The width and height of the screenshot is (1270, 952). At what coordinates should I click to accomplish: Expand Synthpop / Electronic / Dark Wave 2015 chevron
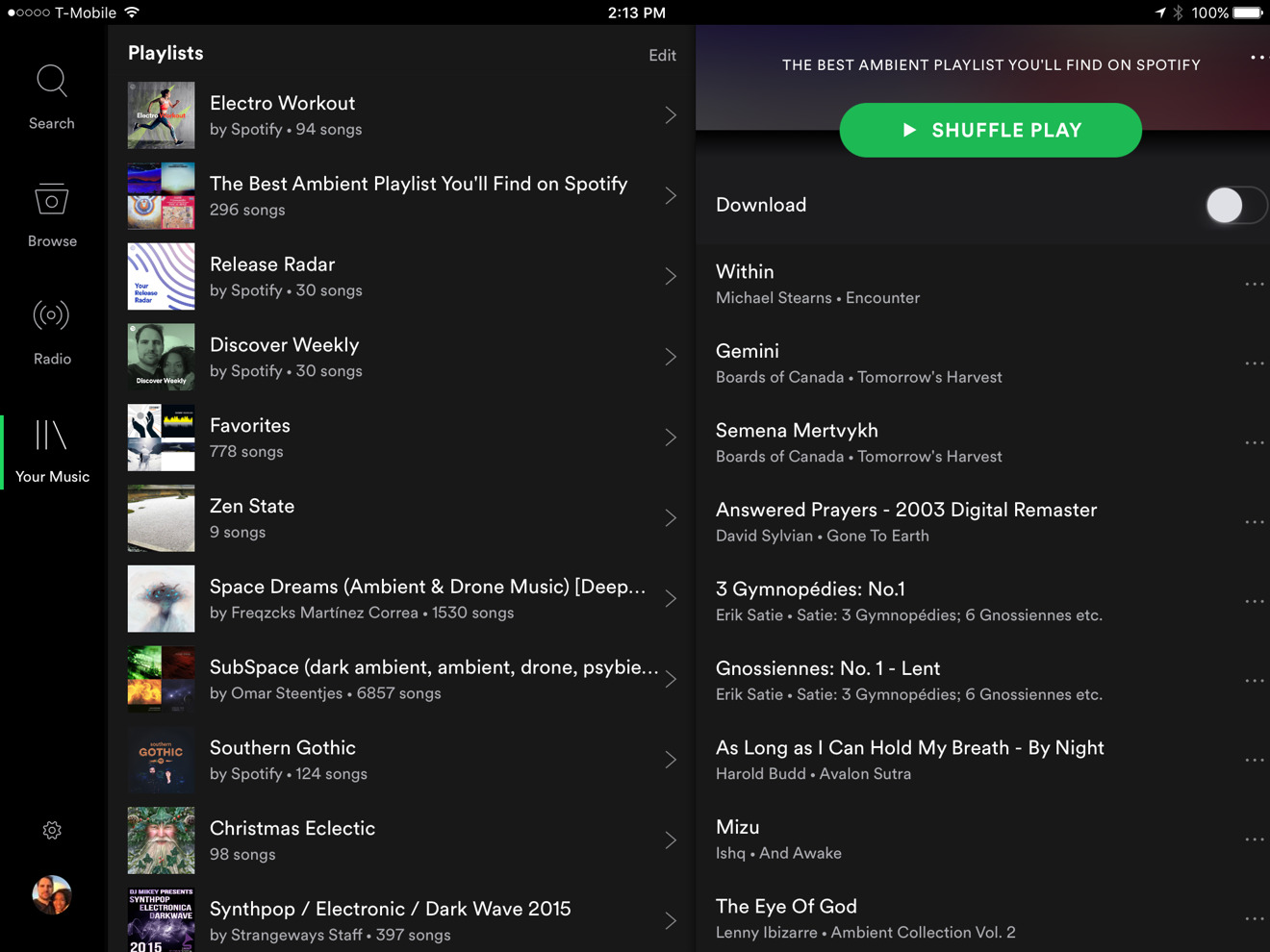coord(671,920)
